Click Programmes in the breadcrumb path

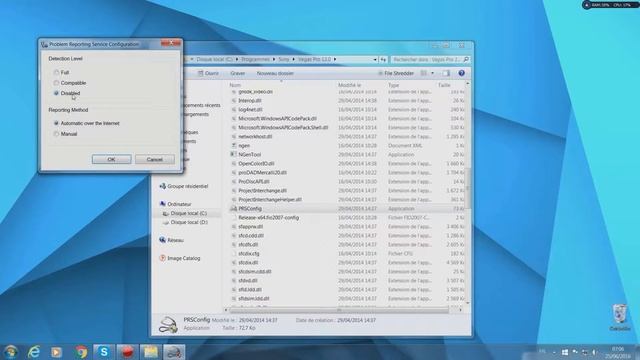[255, 59]
